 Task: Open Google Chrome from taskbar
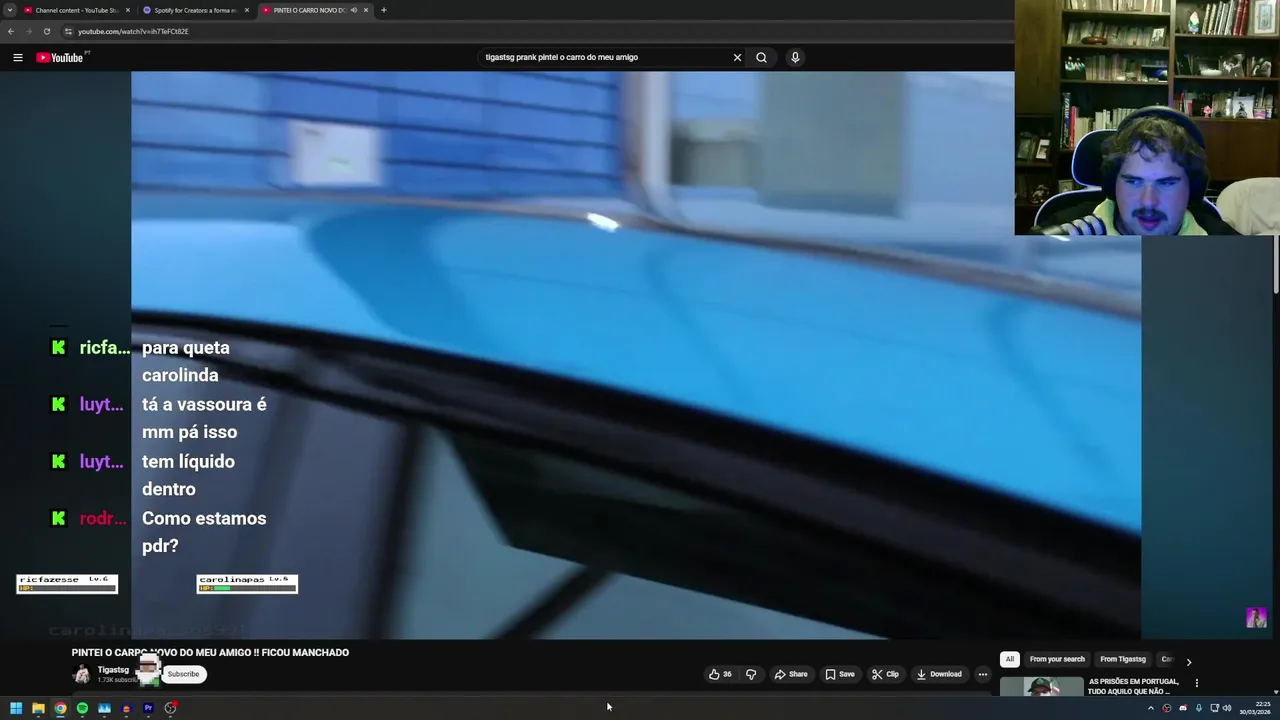[x=60, y=708]
